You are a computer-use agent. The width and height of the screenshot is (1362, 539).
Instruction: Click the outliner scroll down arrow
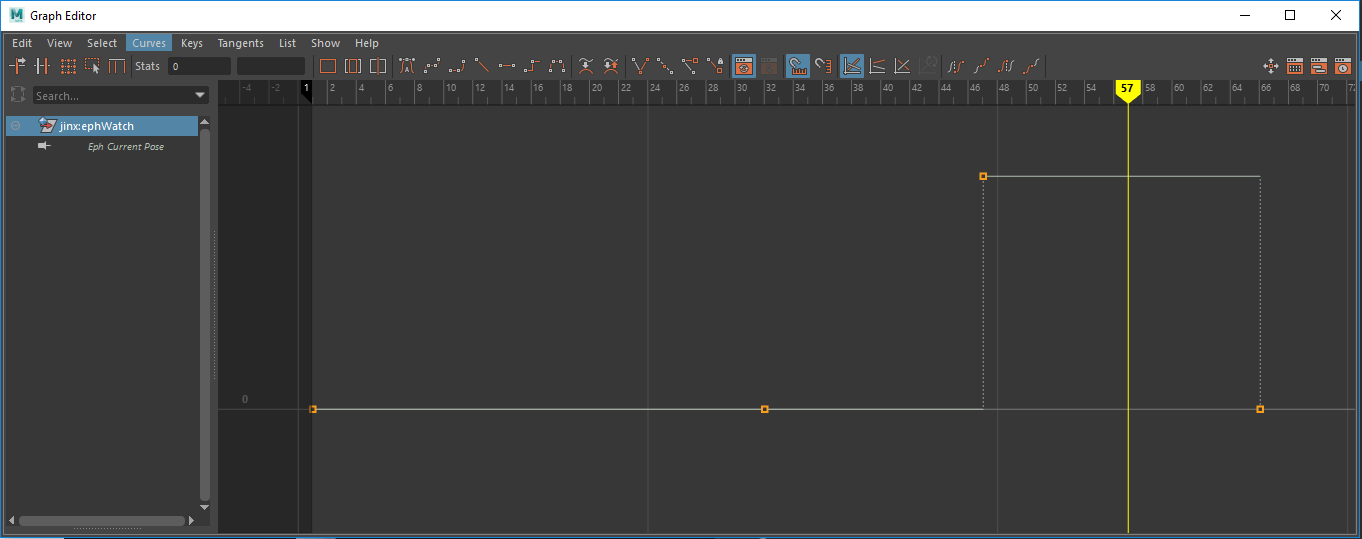[x=205, y=507]
